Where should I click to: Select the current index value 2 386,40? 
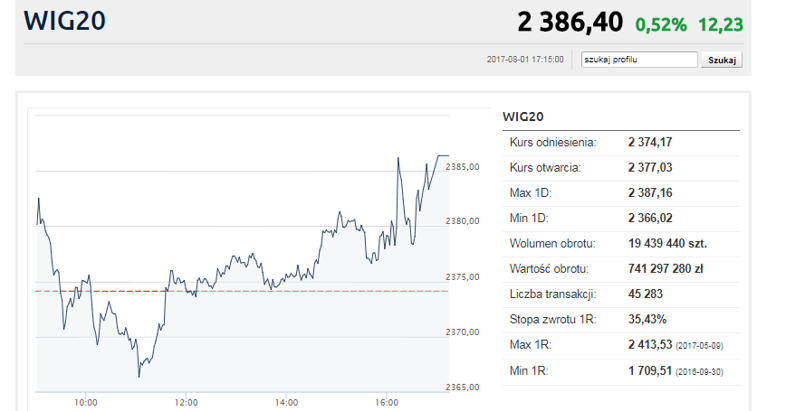569,21
